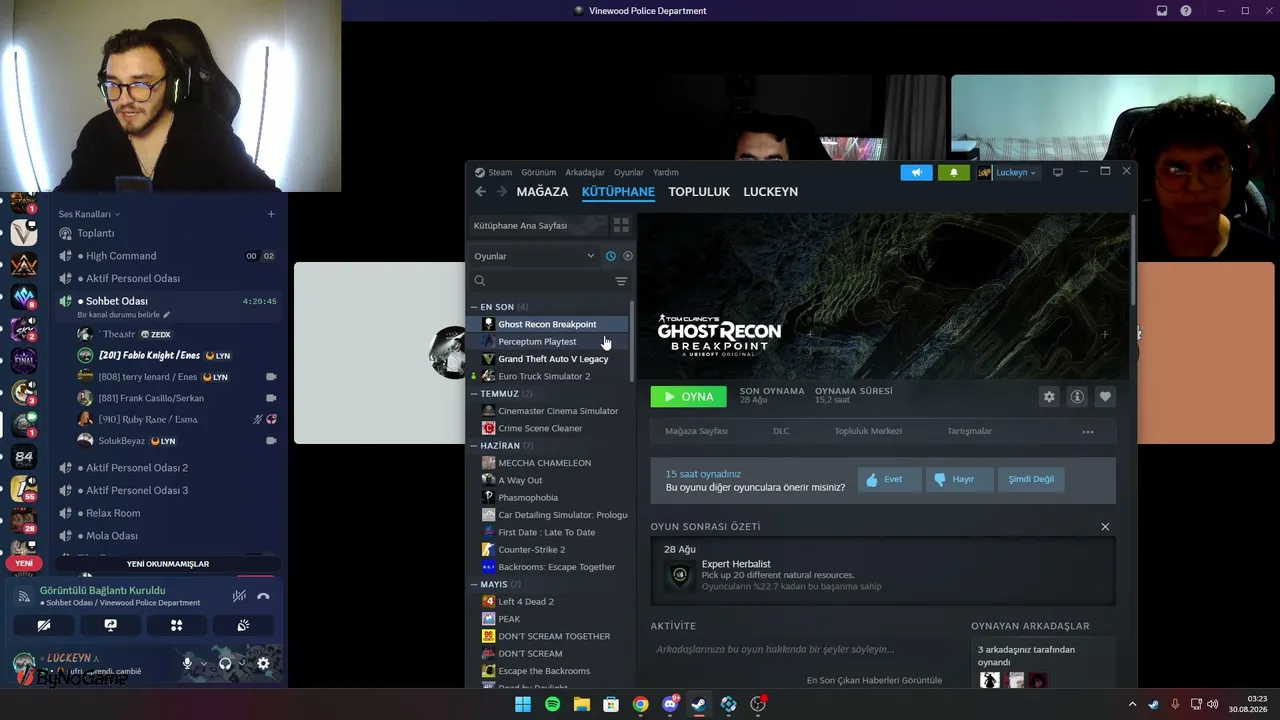Disconnect from Discord voice call
The height and width of the screenshot is (720, 1280).
point(263,596)
